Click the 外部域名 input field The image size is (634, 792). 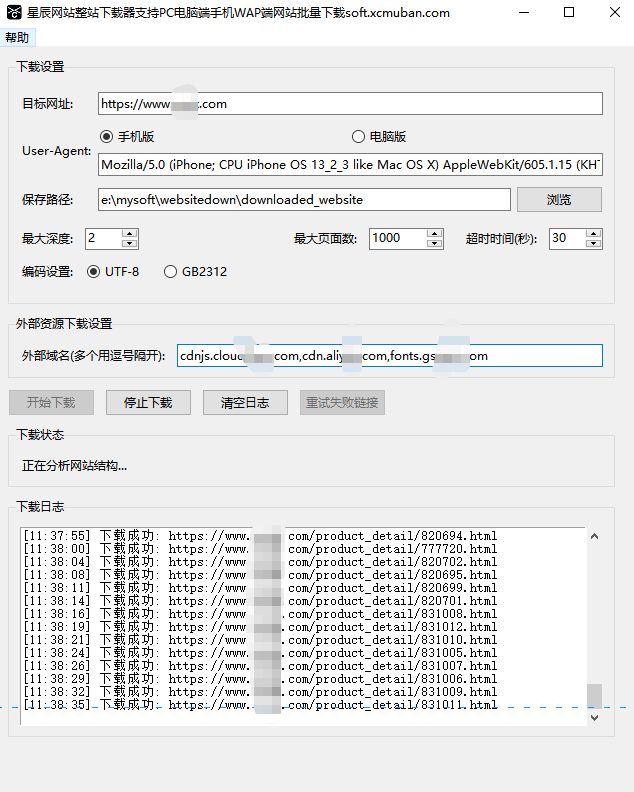389,356
